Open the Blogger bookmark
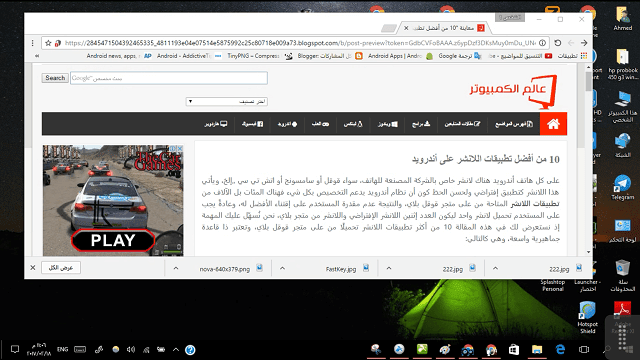The width and height of the screenshot is (640, 360). (330, 56)
